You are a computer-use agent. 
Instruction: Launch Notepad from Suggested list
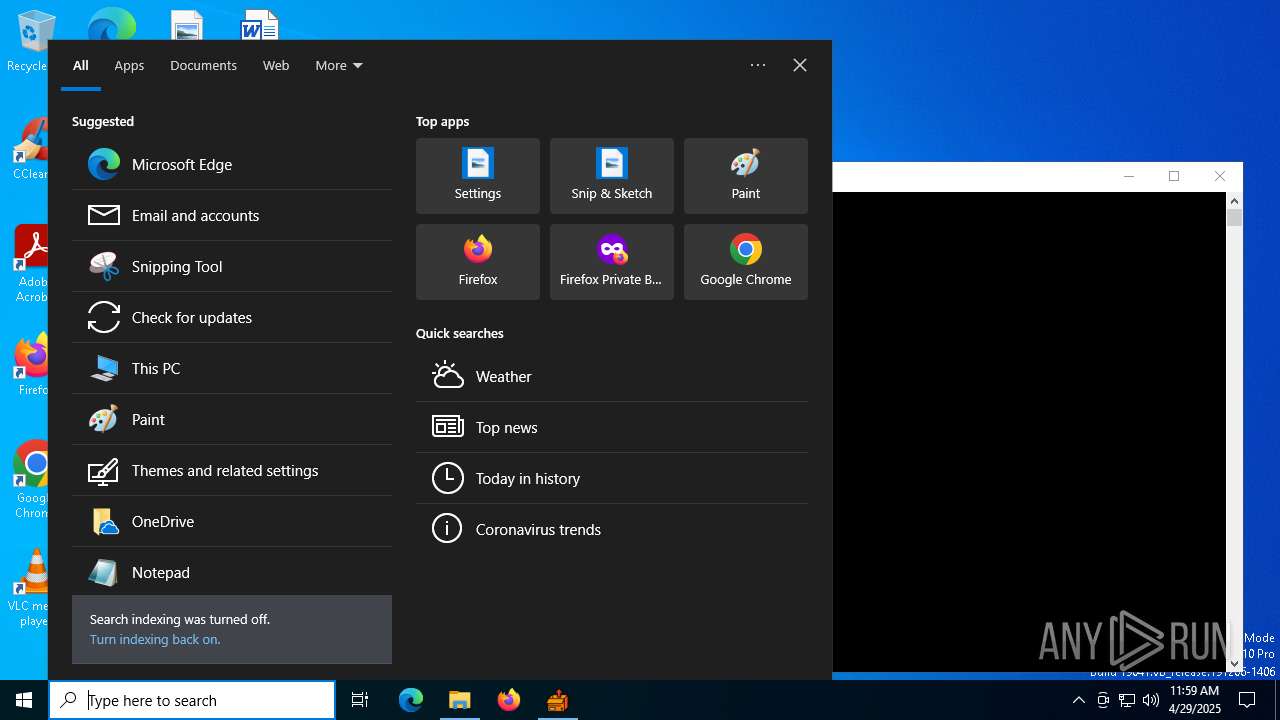coord(232,572)
